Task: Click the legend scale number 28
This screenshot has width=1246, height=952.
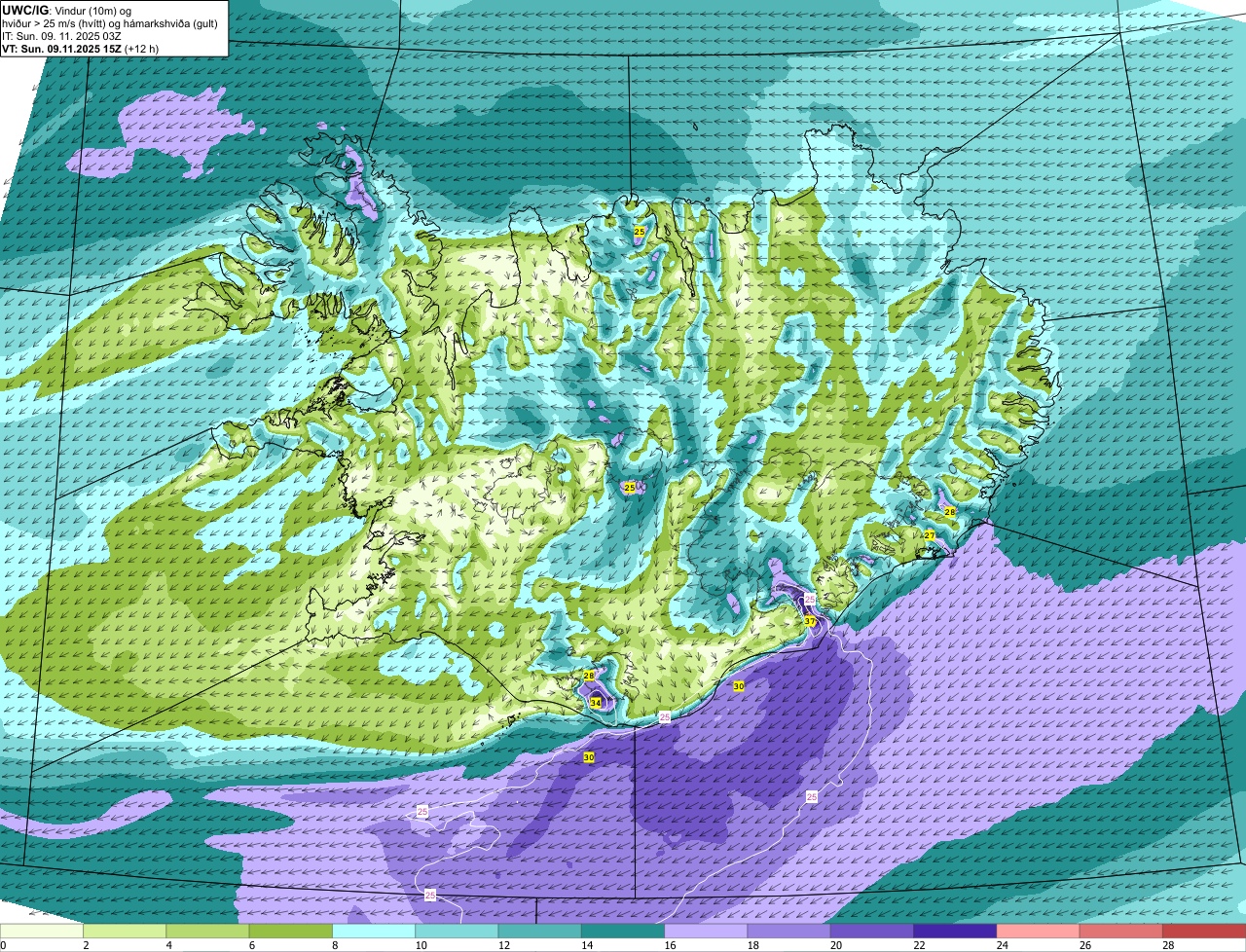Action: (x=1168, y=945)
